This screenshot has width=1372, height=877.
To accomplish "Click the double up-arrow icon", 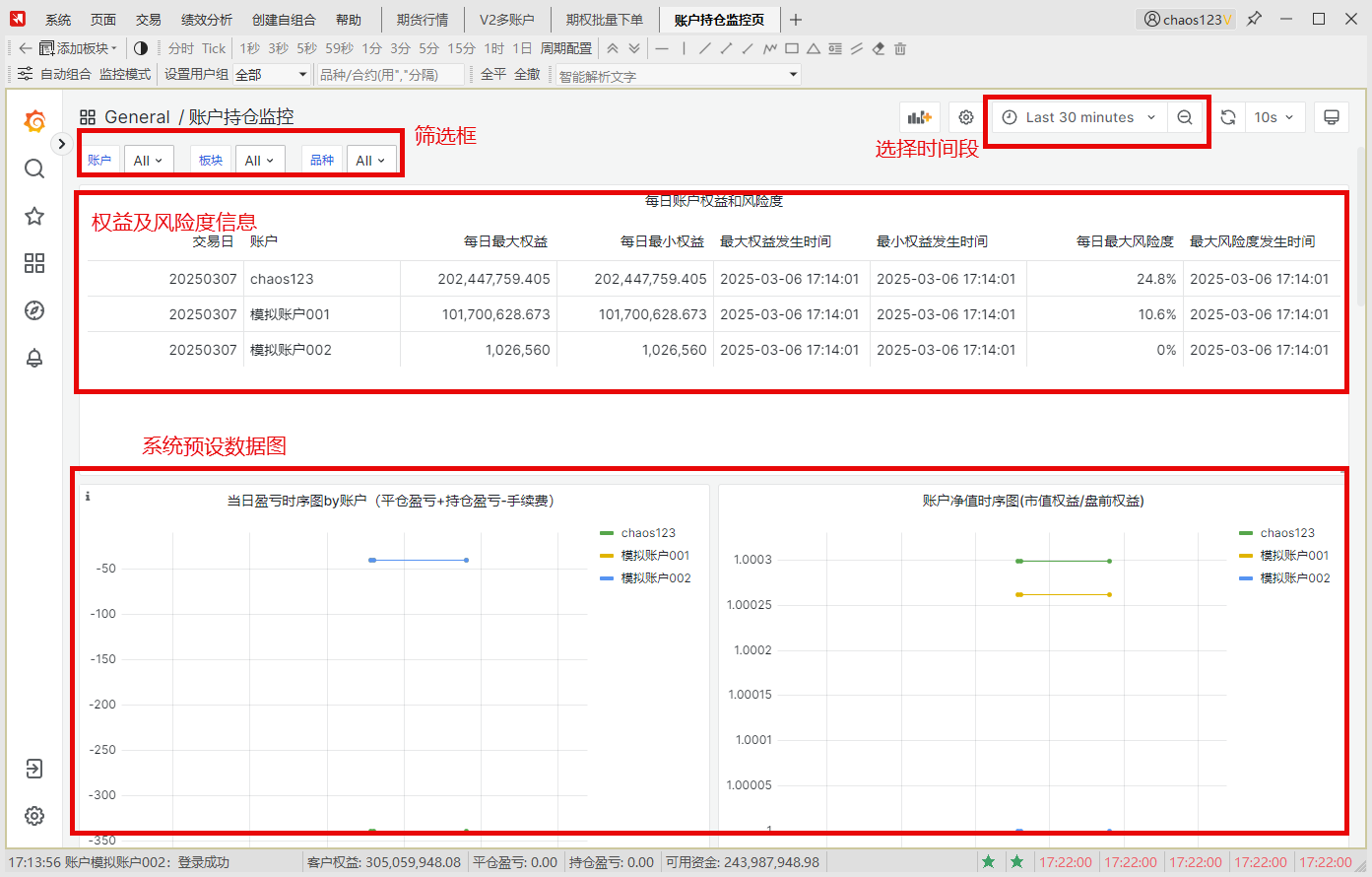I will tap(613, 48).
